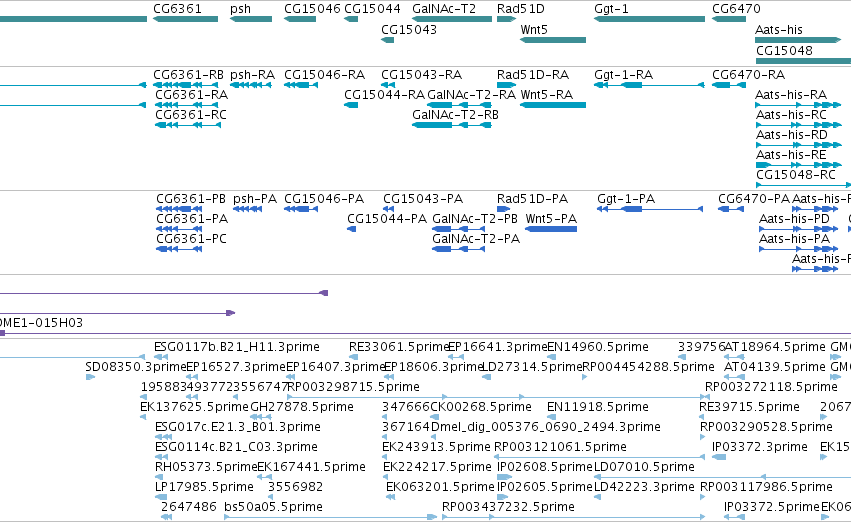
Task: Open the SD08350.3prime EST label
Action: pos(136,367)
